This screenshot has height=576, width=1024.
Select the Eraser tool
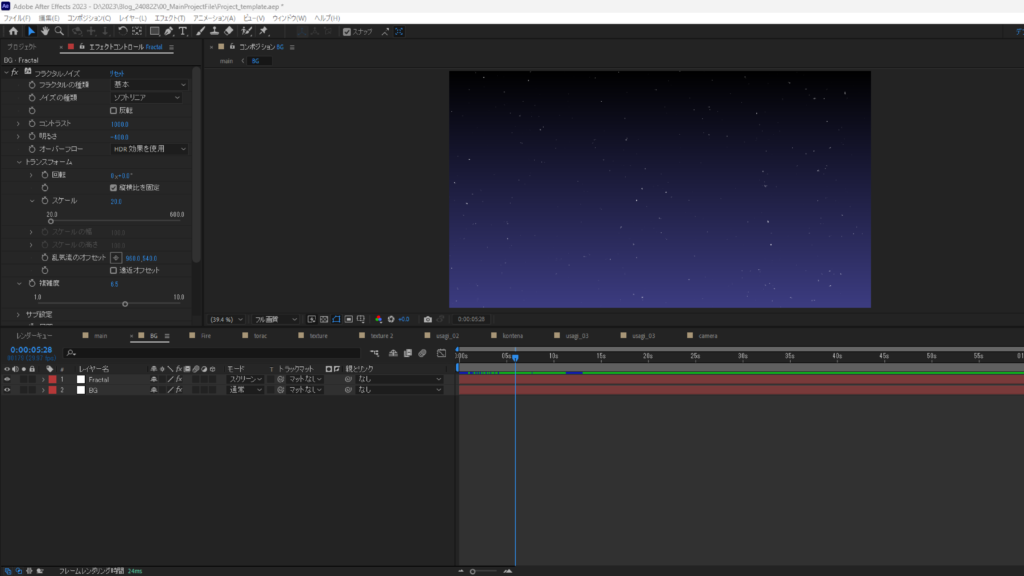pos(229,32)
